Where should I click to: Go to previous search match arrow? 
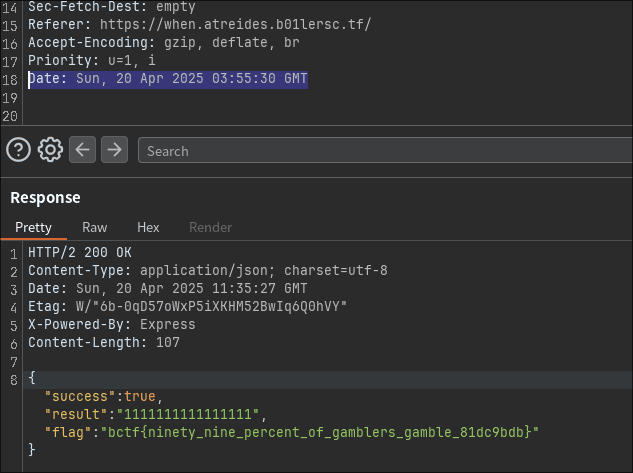pos(82,150)
